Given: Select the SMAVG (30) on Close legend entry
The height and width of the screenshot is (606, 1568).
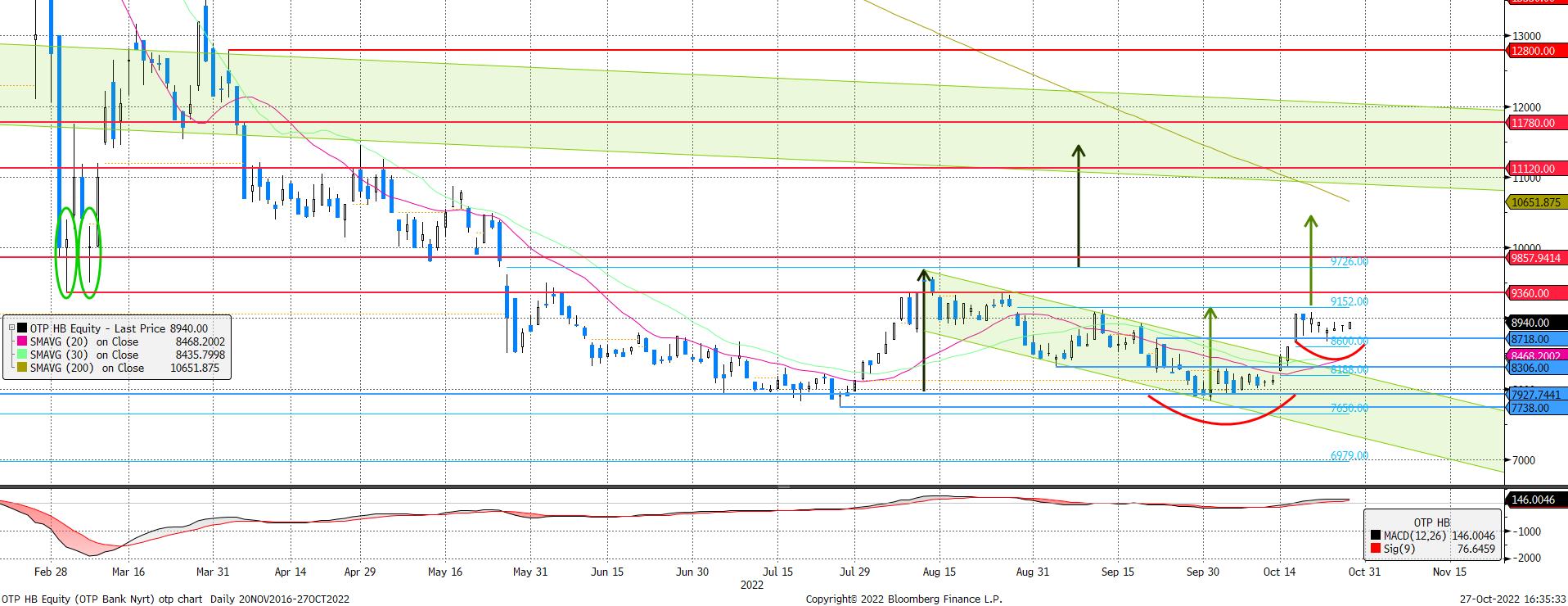Looking at the screenshot, I should tap(84, 355).
